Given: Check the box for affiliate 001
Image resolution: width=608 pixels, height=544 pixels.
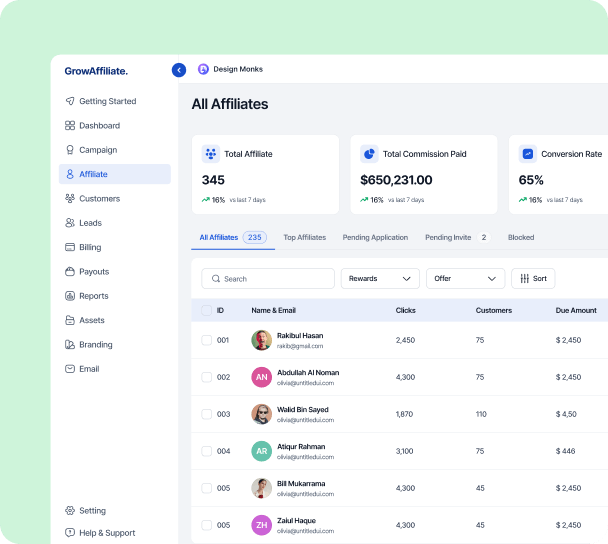Looking at the screenshot, I should (x=207, y=340).
